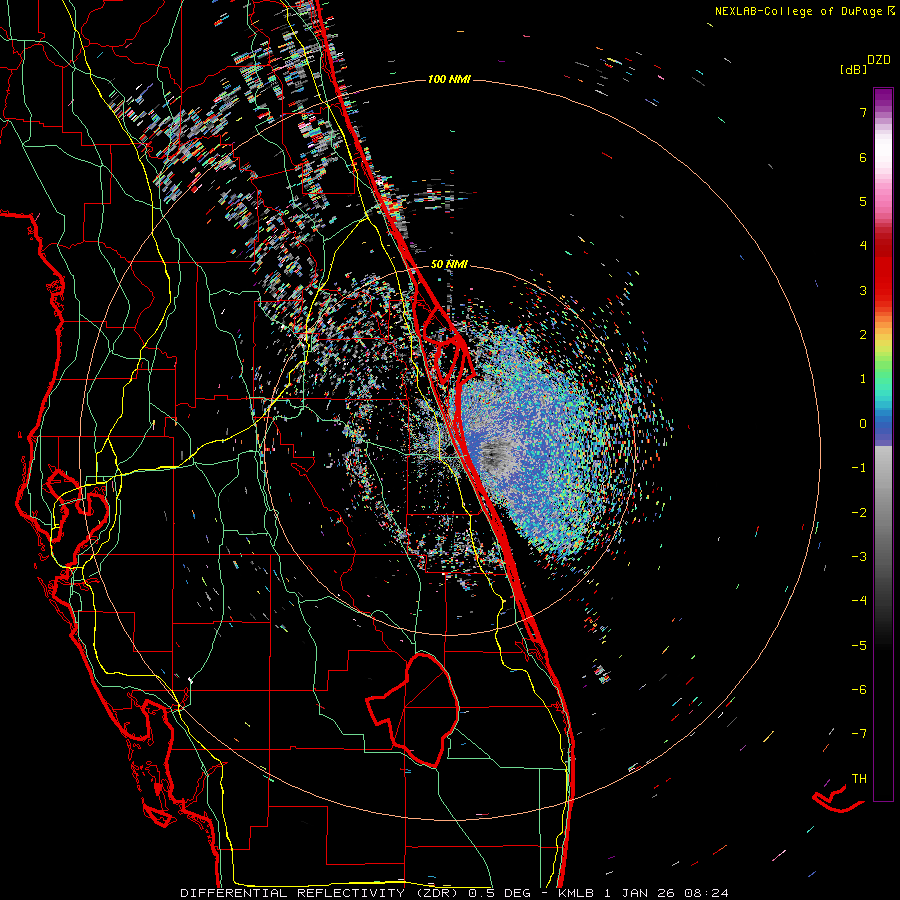Click the 6 value on the color scale
This screenshot has width=900, height=900.
(x=863, y=157)
